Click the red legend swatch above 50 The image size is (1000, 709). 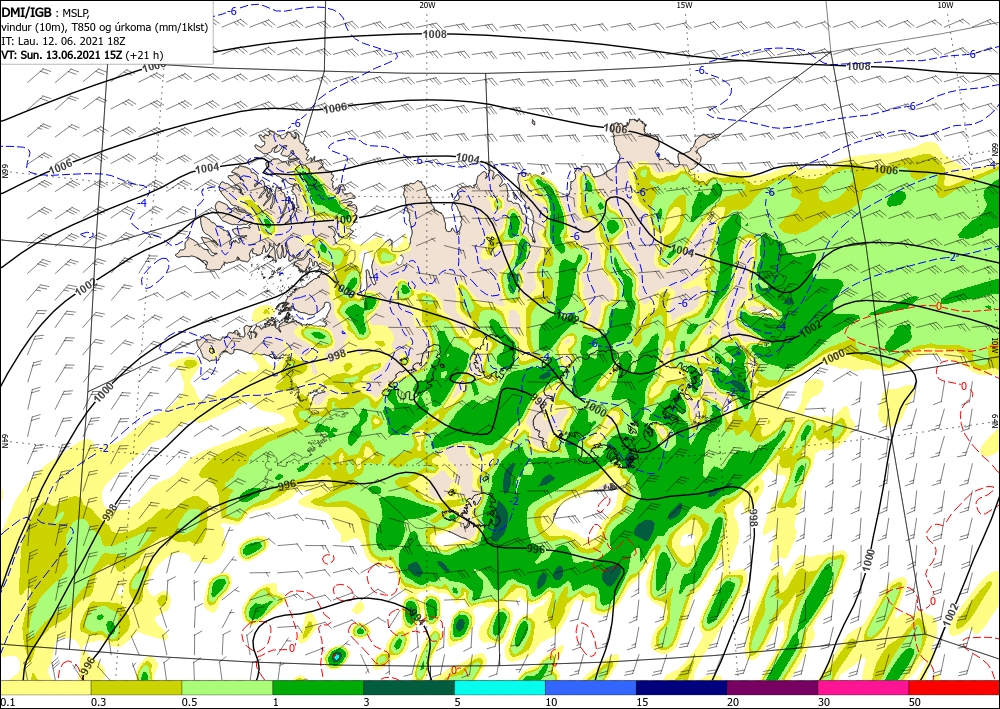954,687
